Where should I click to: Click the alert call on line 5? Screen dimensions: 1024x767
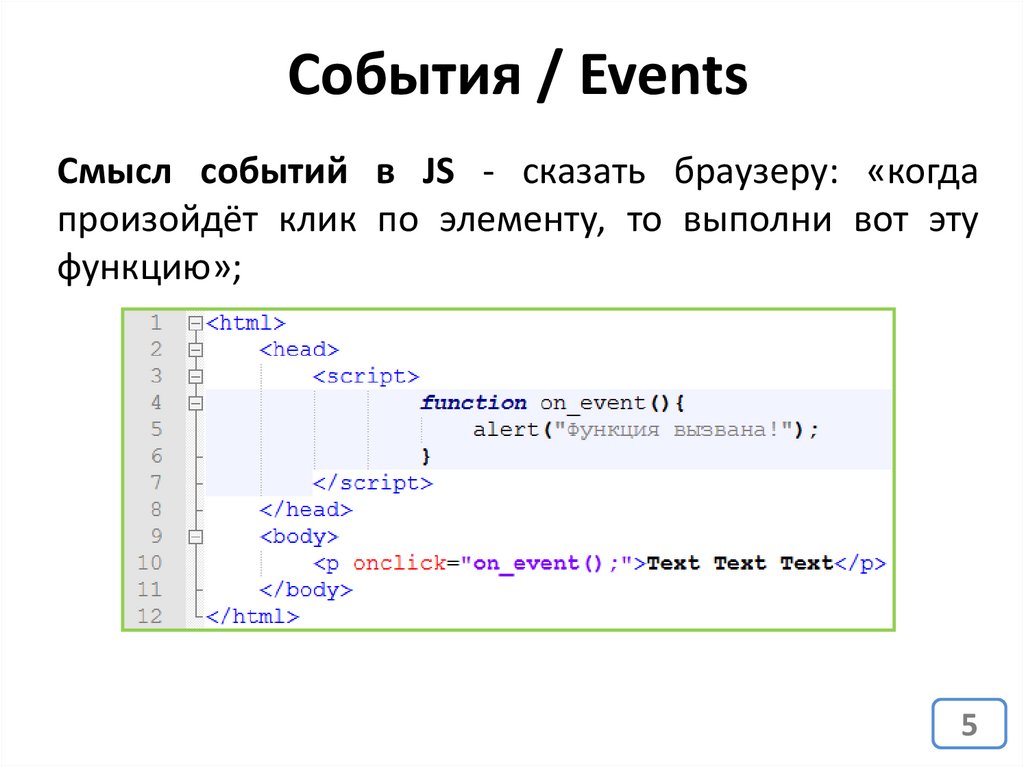(x=645, y=430)
